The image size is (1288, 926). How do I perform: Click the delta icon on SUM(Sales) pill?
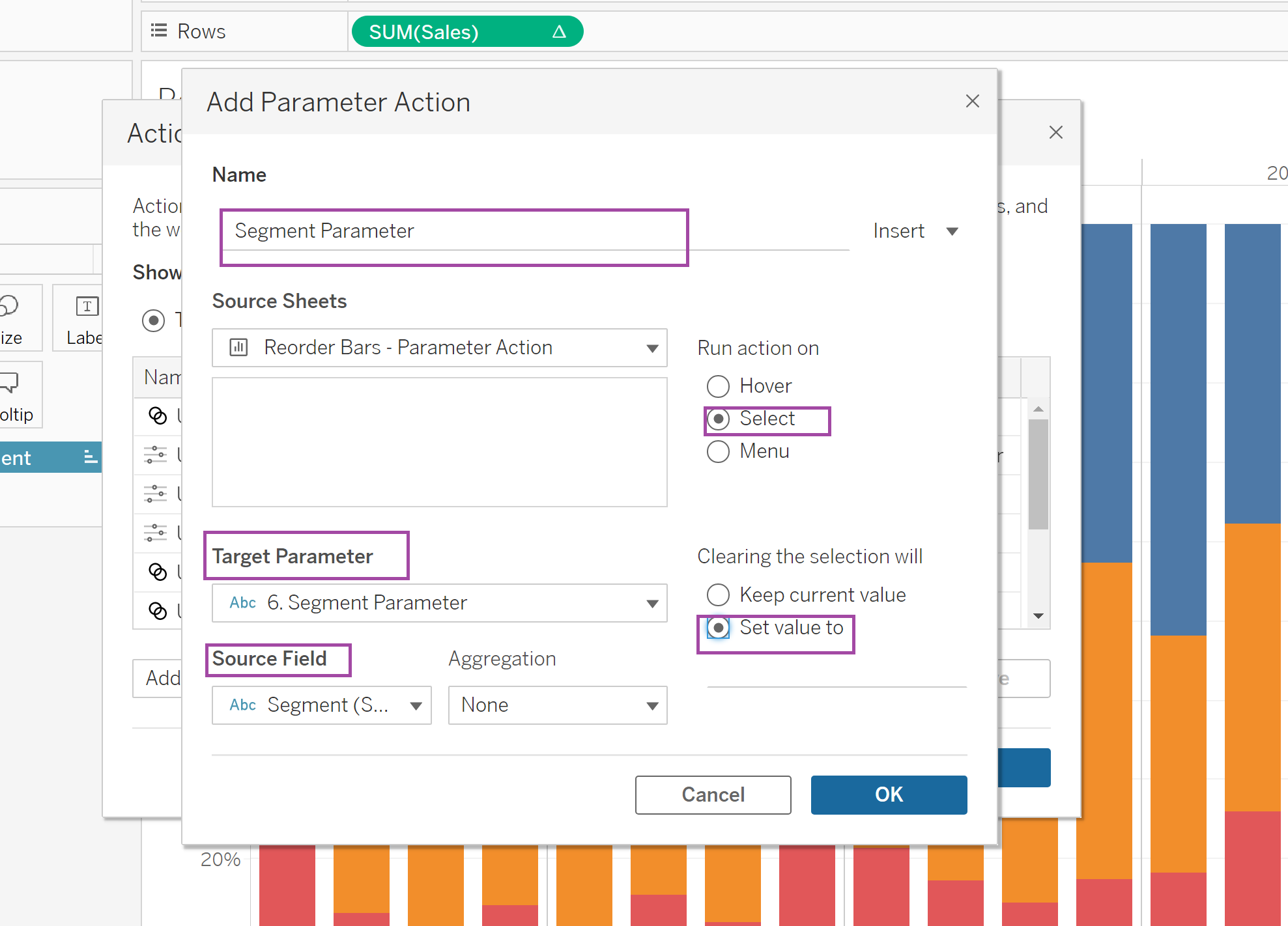pos(559,32)
